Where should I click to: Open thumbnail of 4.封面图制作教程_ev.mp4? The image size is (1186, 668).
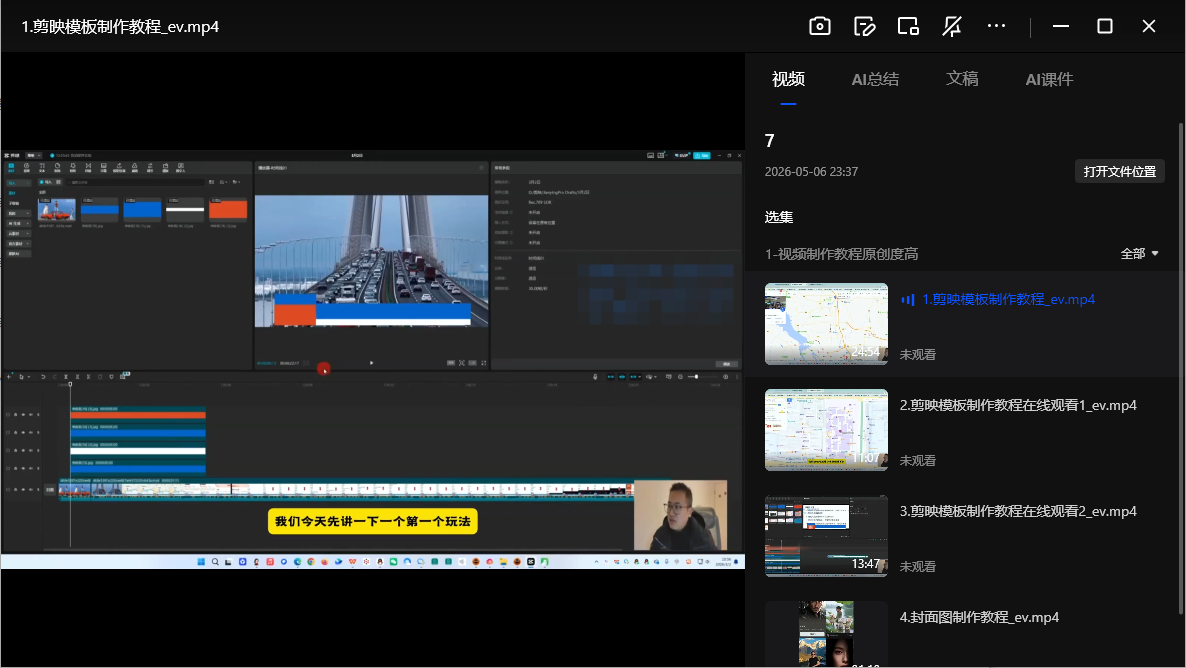click(x=826, y=634)
